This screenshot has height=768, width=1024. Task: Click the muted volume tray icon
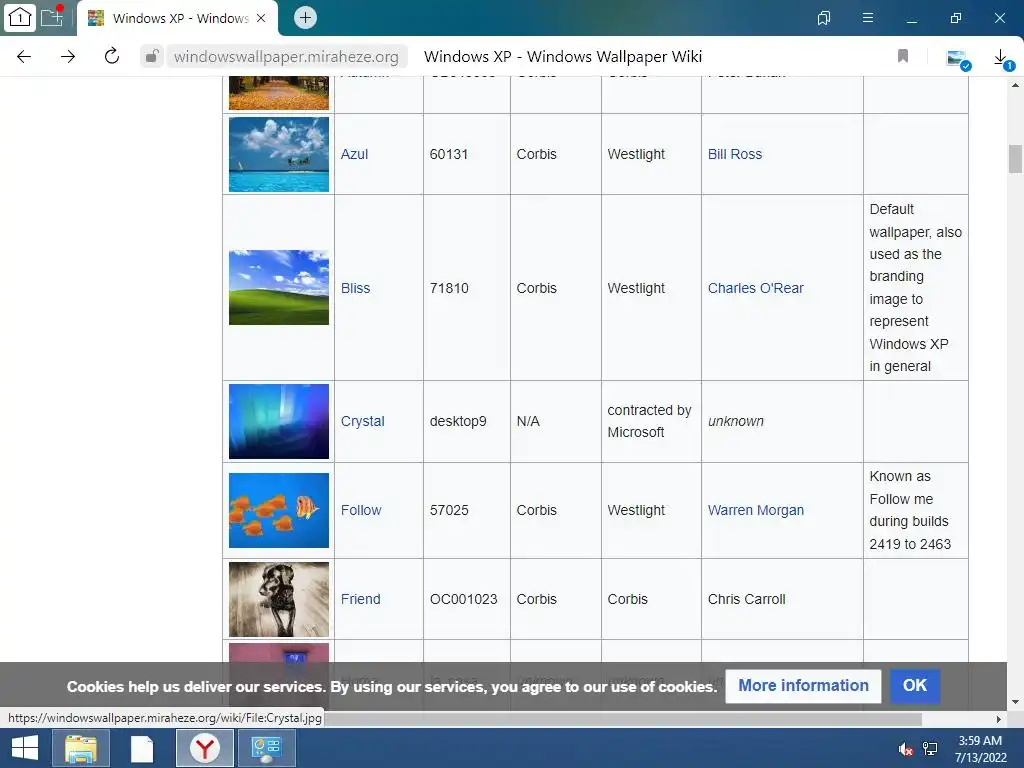point(905,749)
